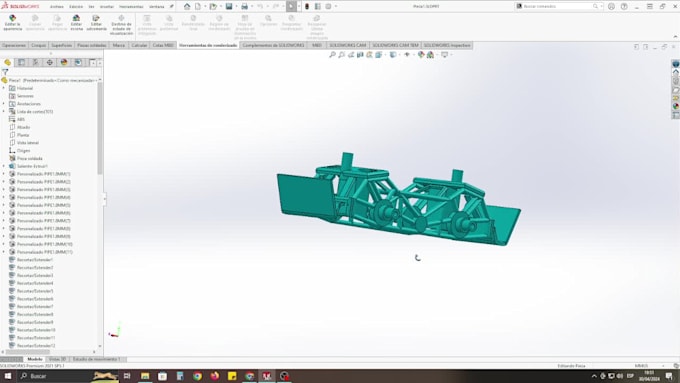Viewport: 680px width, 383px height.
Task: Open Editar la apariencia tool
Action: (x=13, y=22)
